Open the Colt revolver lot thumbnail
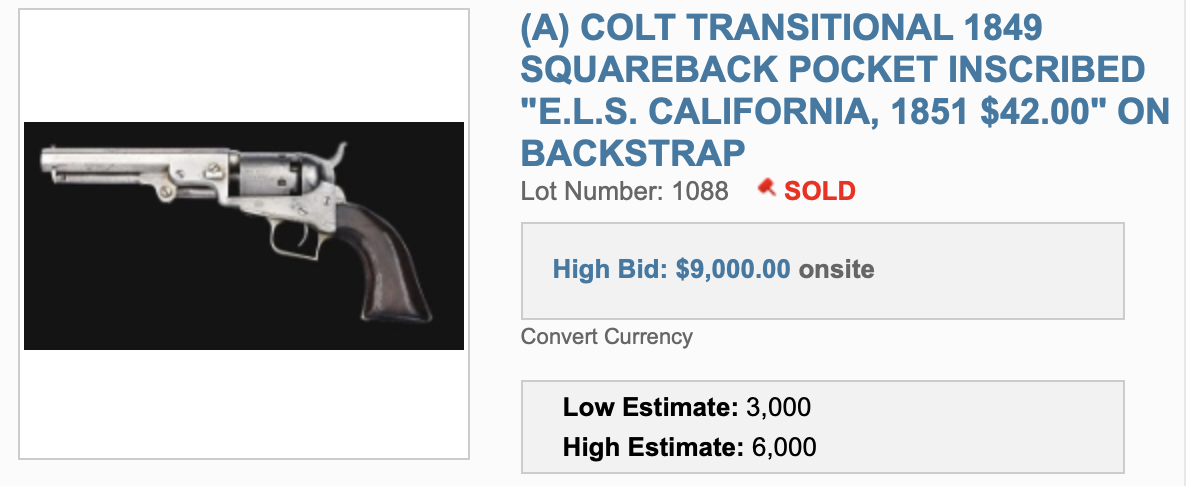 click(x=244, y=235)
